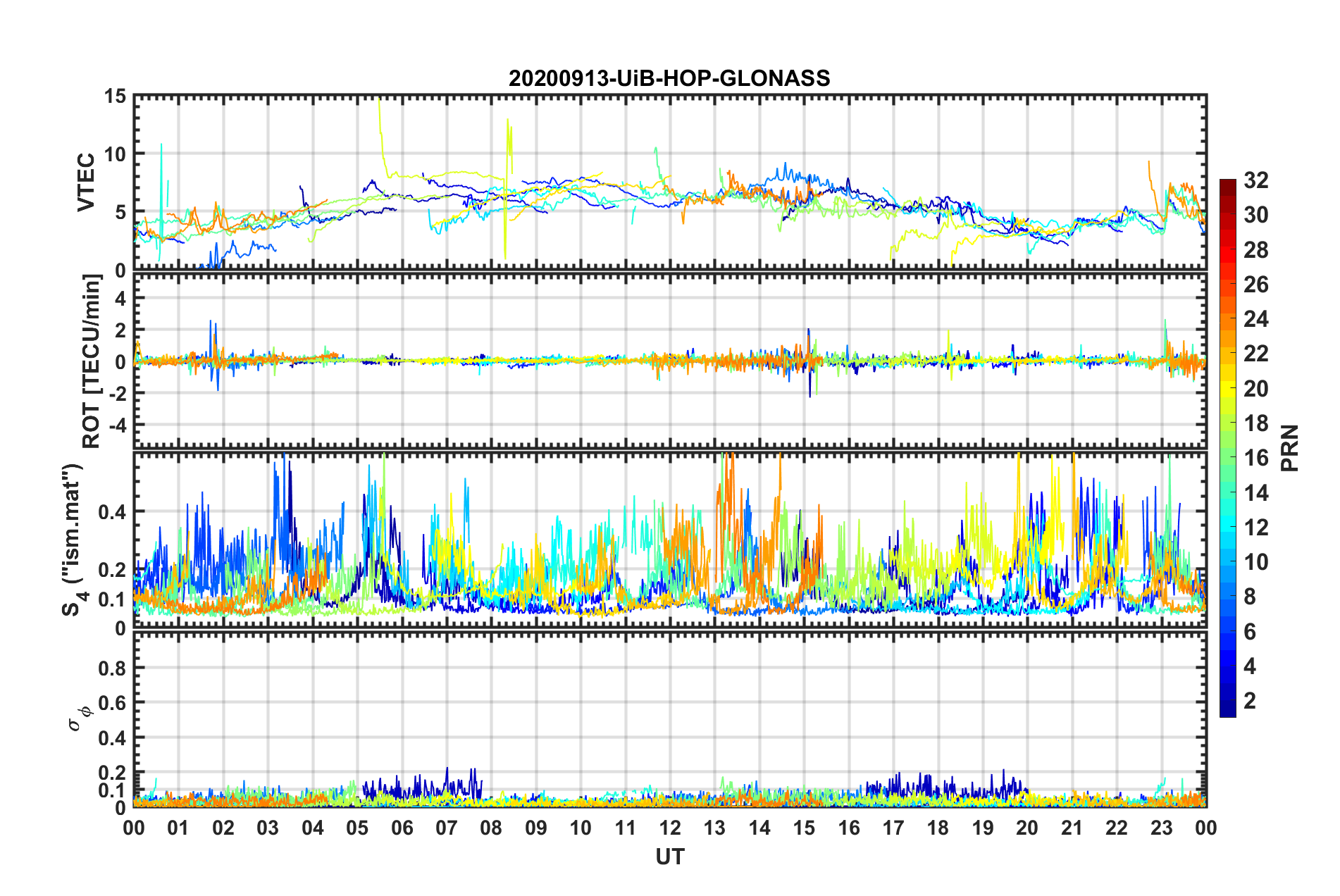This screenshot has height=896, width=1340.
Task: Select the 16 label on the PRN colorbar
Action: 1256,458
